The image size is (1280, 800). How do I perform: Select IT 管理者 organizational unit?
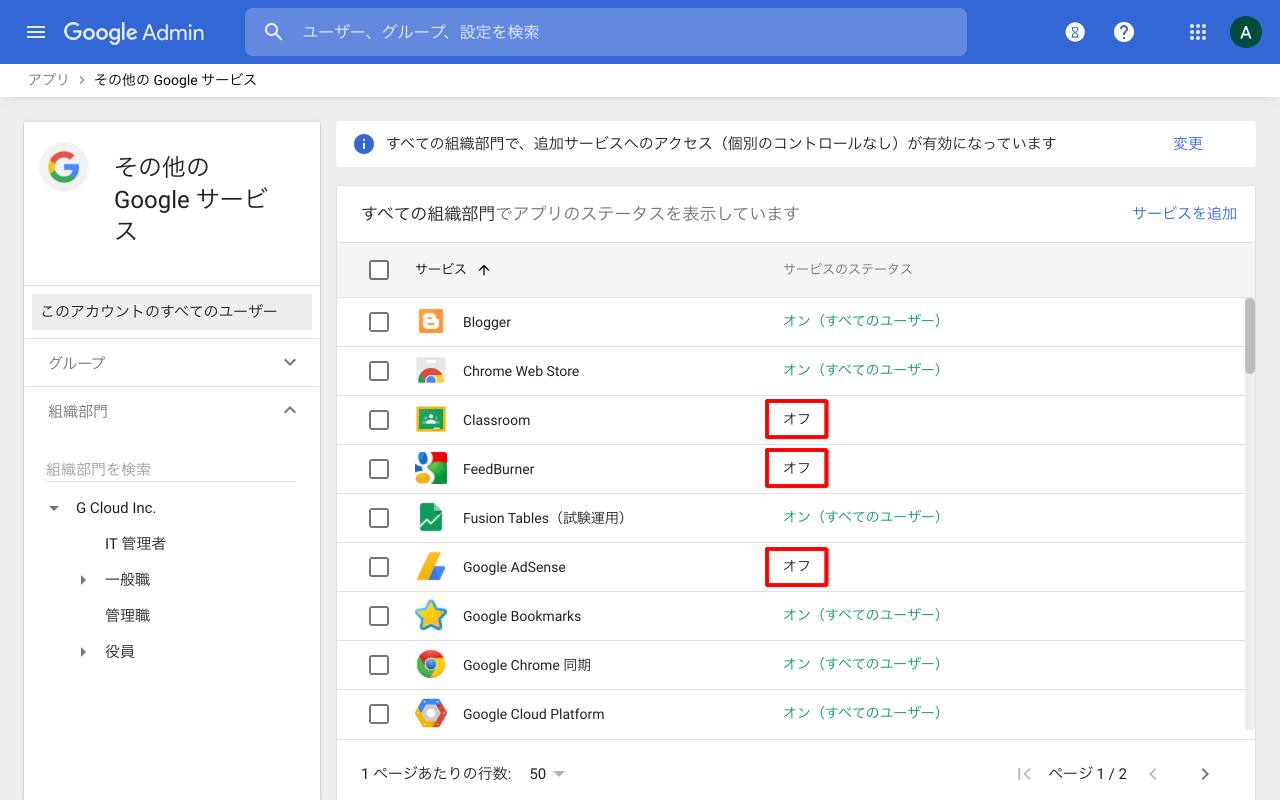(135, 544)
